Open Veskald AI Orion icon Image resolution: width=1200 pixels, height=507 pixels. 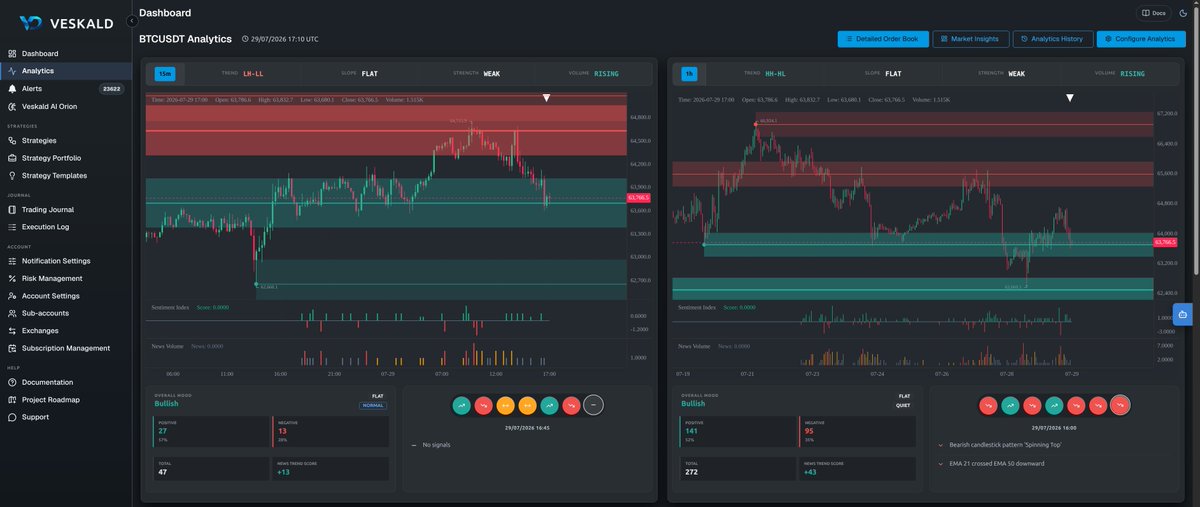(x=11, y=106)
